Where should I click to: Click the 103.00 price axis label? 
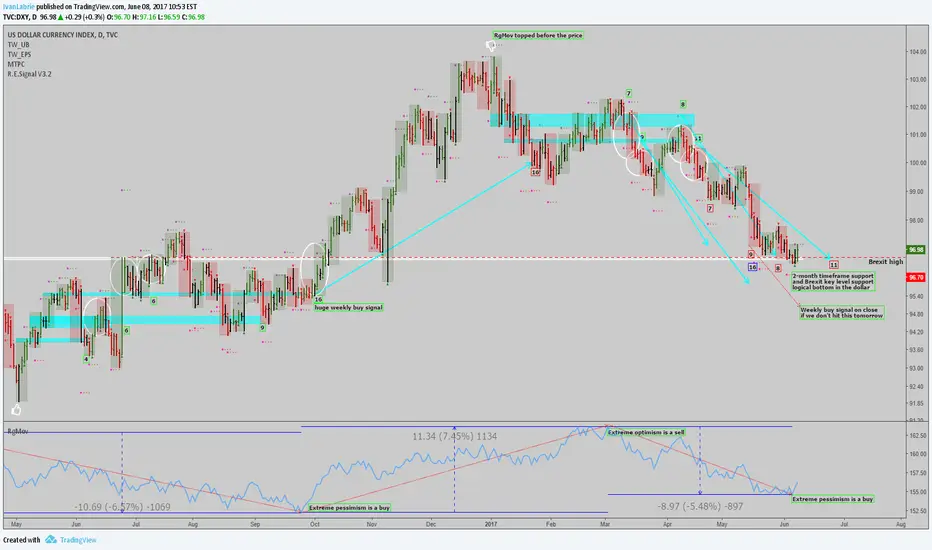click(x=917, y=79)
